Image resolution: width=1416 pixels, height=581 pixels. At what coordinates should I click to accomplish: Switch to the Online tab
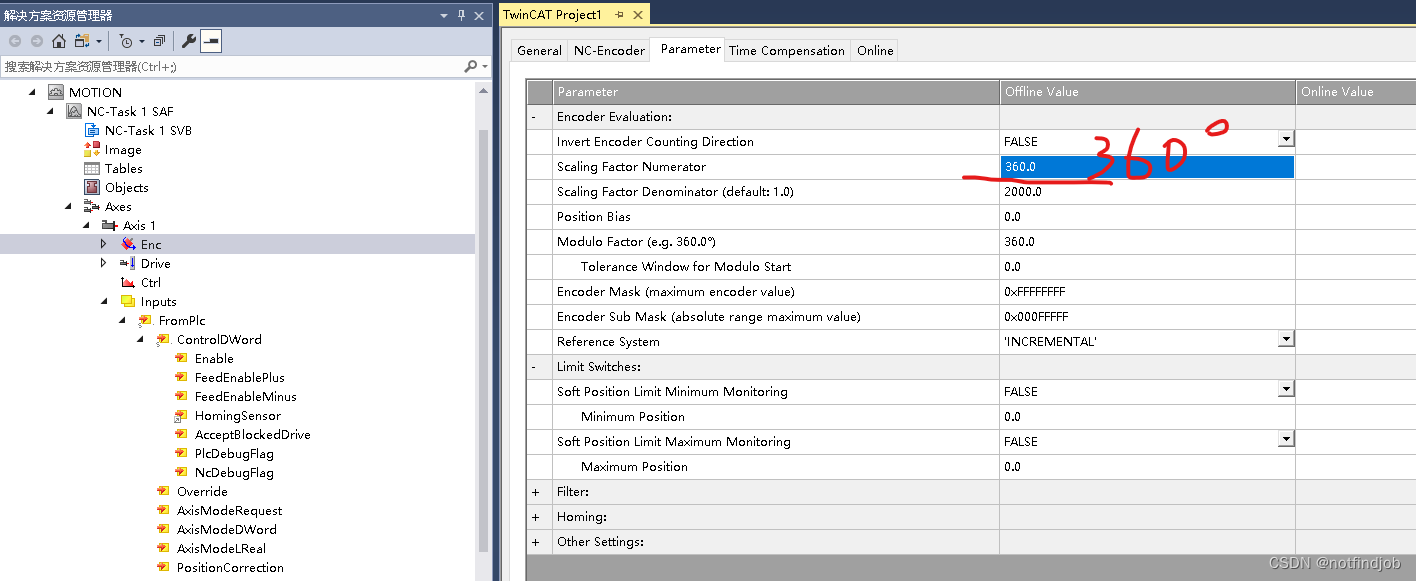point(874,50)
